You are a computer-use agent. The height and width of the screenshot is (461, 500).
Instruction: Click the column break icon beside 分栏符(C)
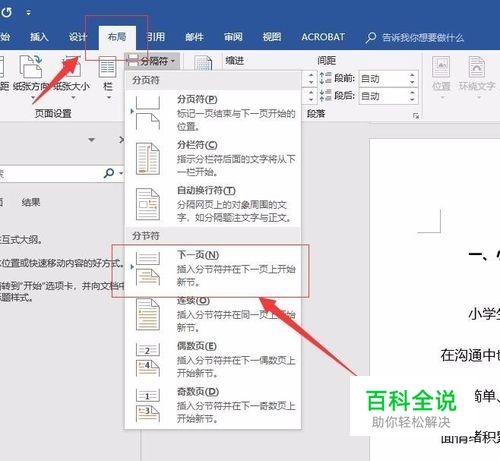point(148,159)
